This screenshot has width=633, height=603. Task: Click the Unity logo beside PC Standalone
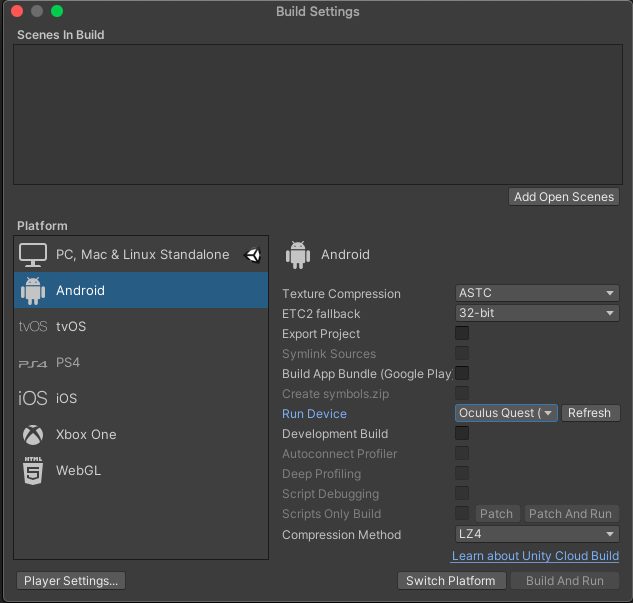point(252,255)
